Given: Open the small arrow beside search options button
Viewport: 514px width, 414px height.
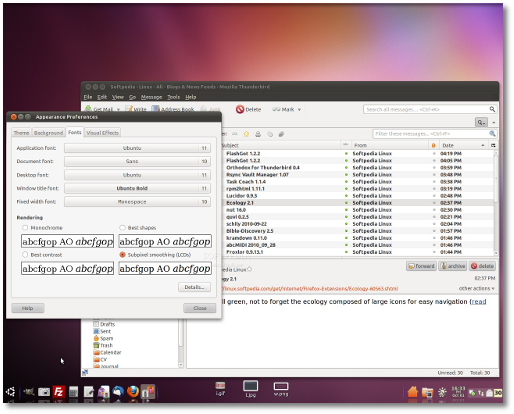Looking at the screenshot, I should pyautogui.click(x=494, y=123).
